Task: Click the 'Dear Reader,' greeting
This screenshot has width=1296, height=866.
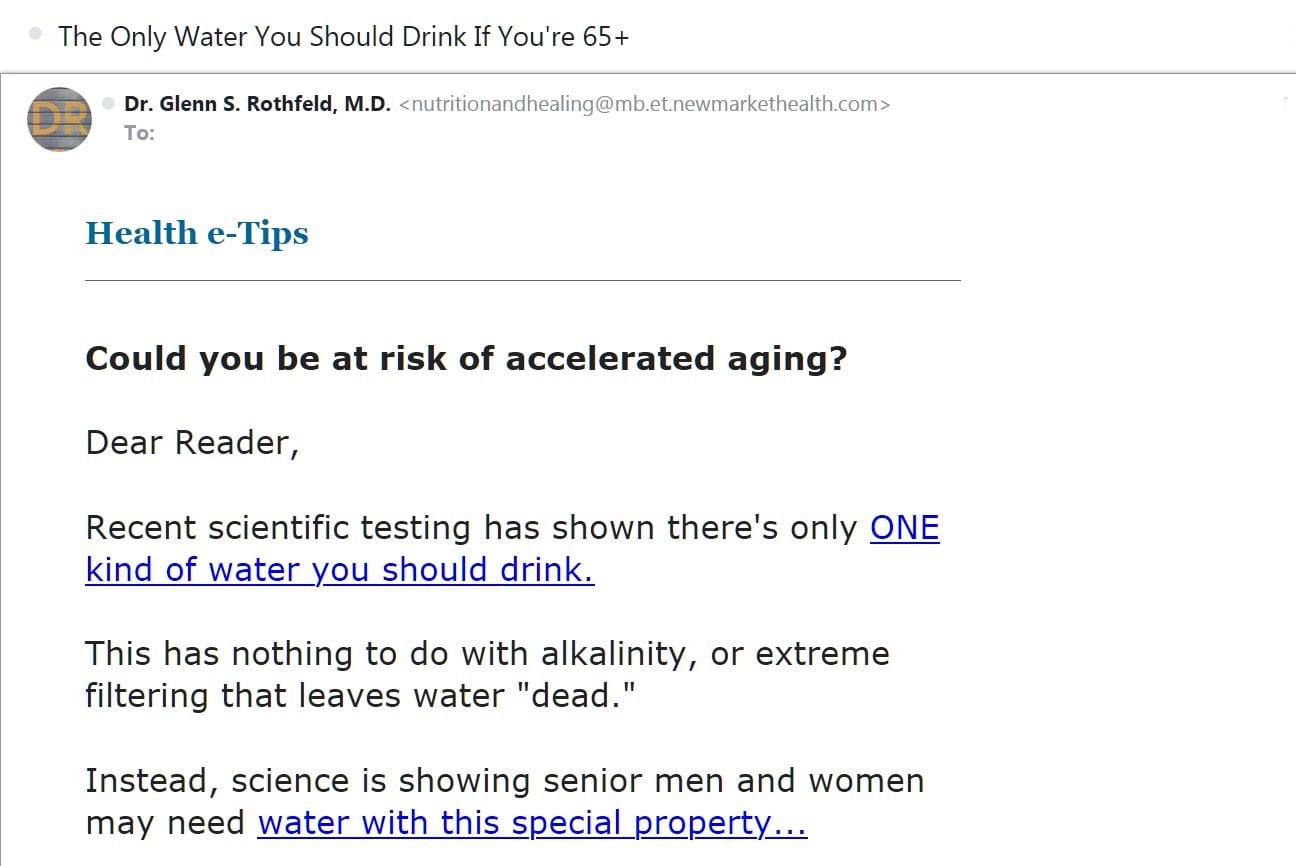Action: (193, 443)
